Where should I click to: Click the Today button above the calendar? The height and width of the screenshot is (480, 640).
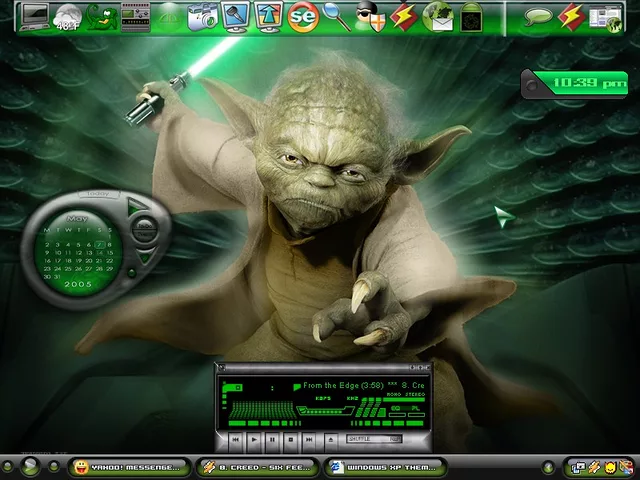pos(97,194)
